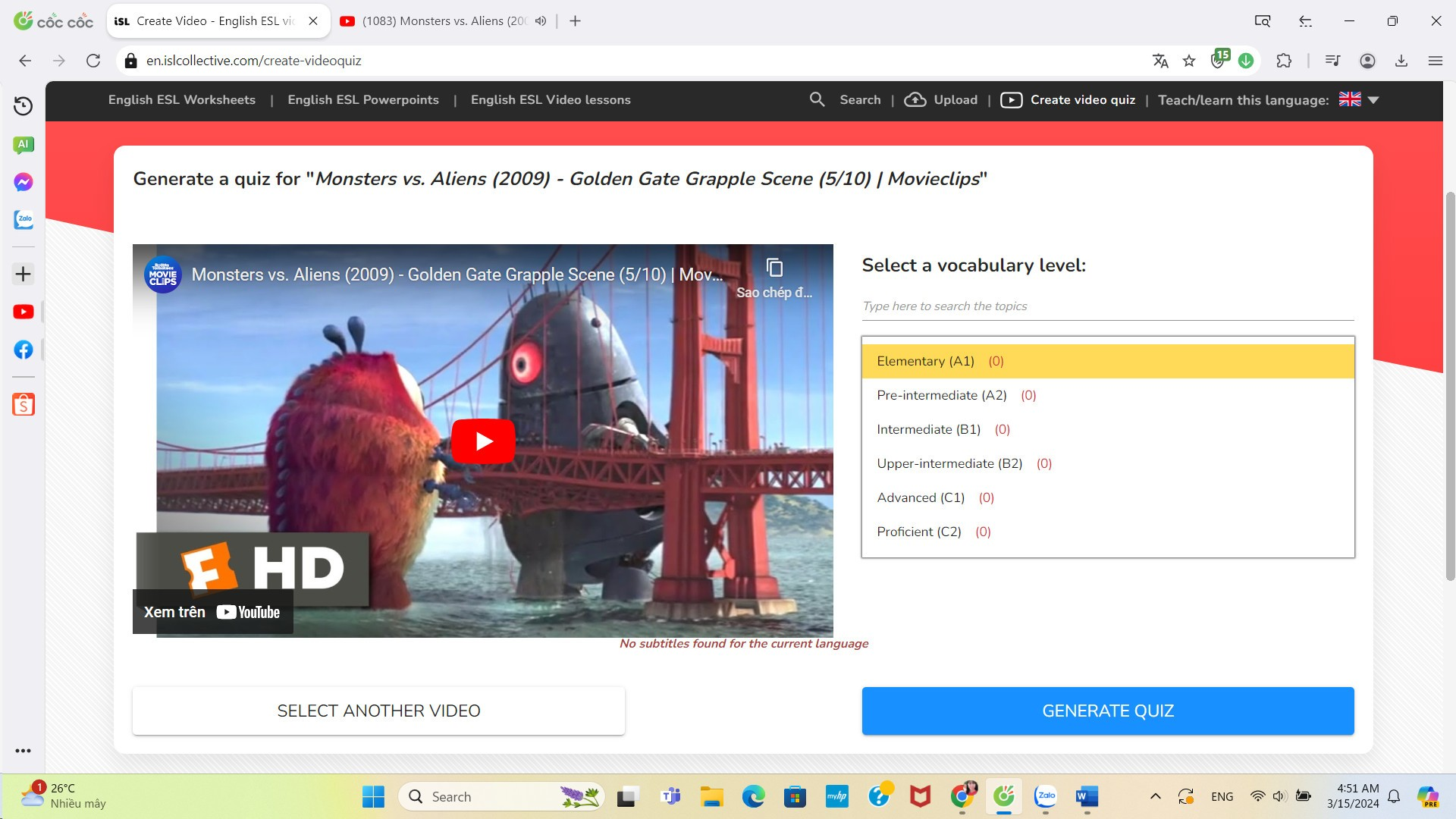The image size is (1456, 819).
Task: Open the video title link on the player
Action: [x=457, y=275]
